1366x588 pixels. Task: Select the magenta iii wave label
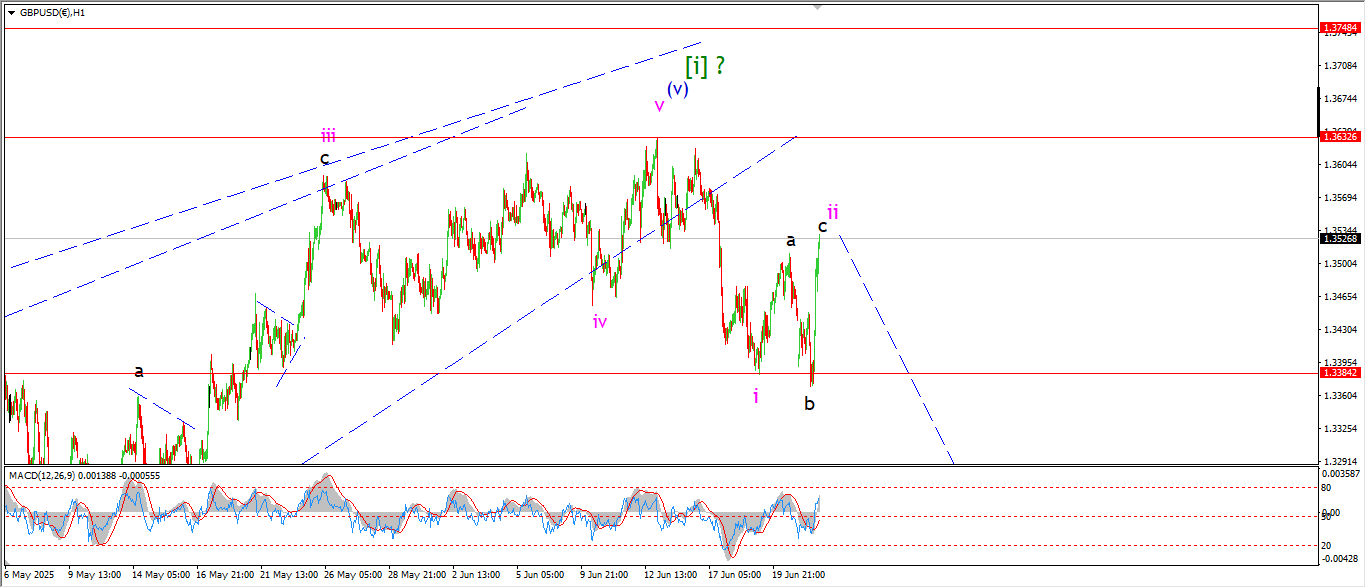328,135
